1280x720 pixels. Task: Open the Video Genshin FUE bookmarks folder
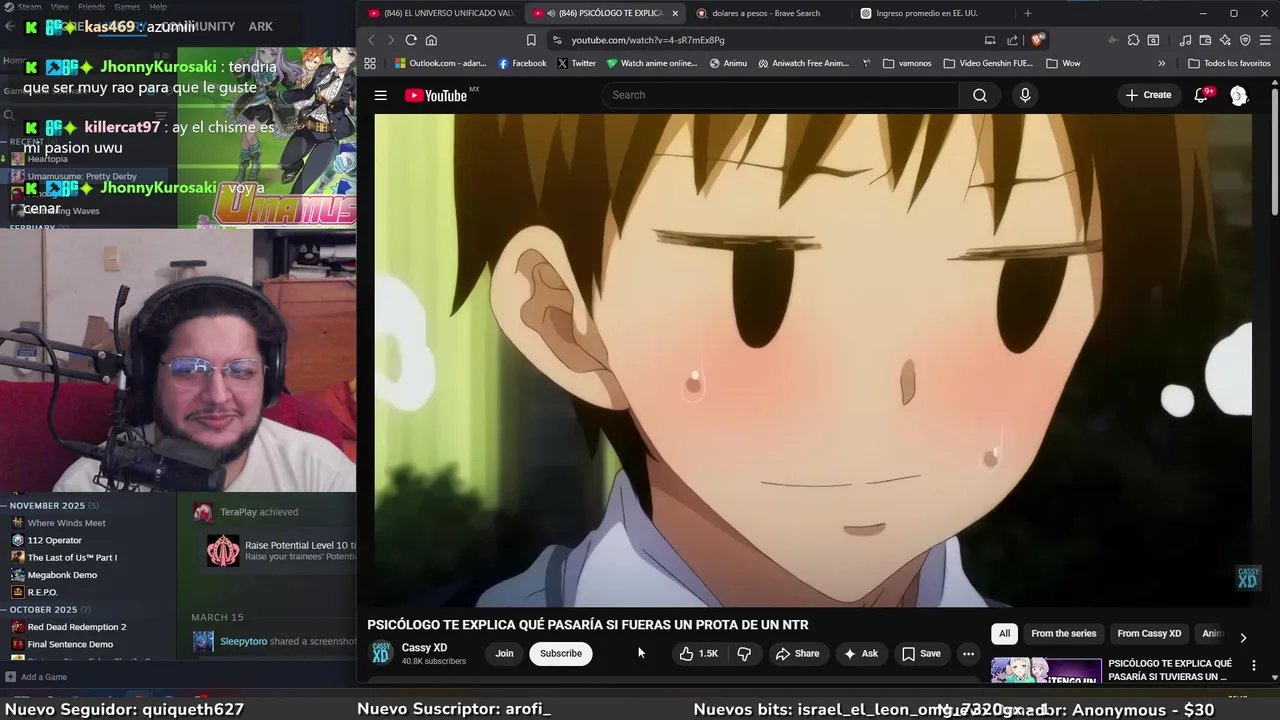(x=988, y=63)
